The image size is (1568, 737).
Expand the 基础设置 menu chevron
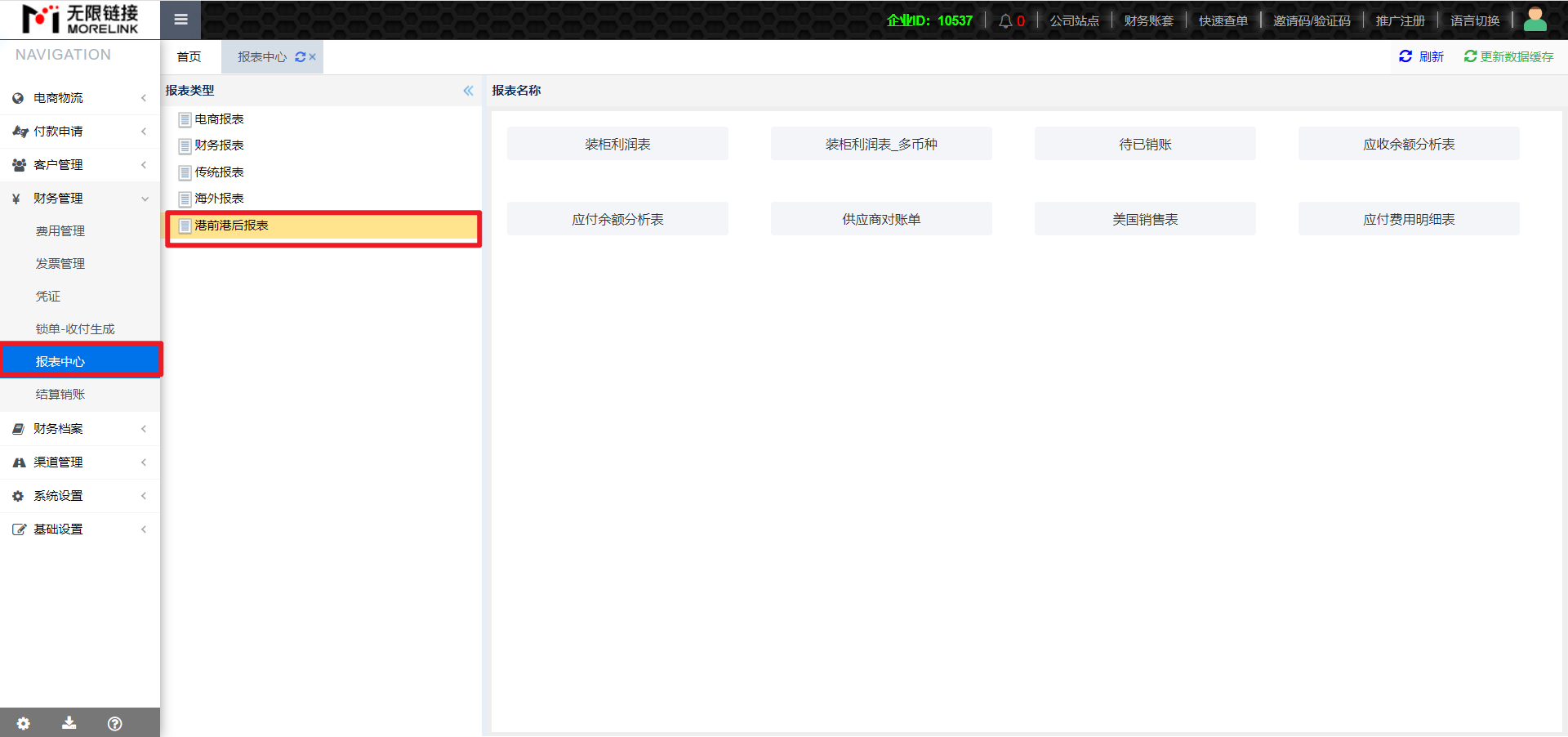144,529
